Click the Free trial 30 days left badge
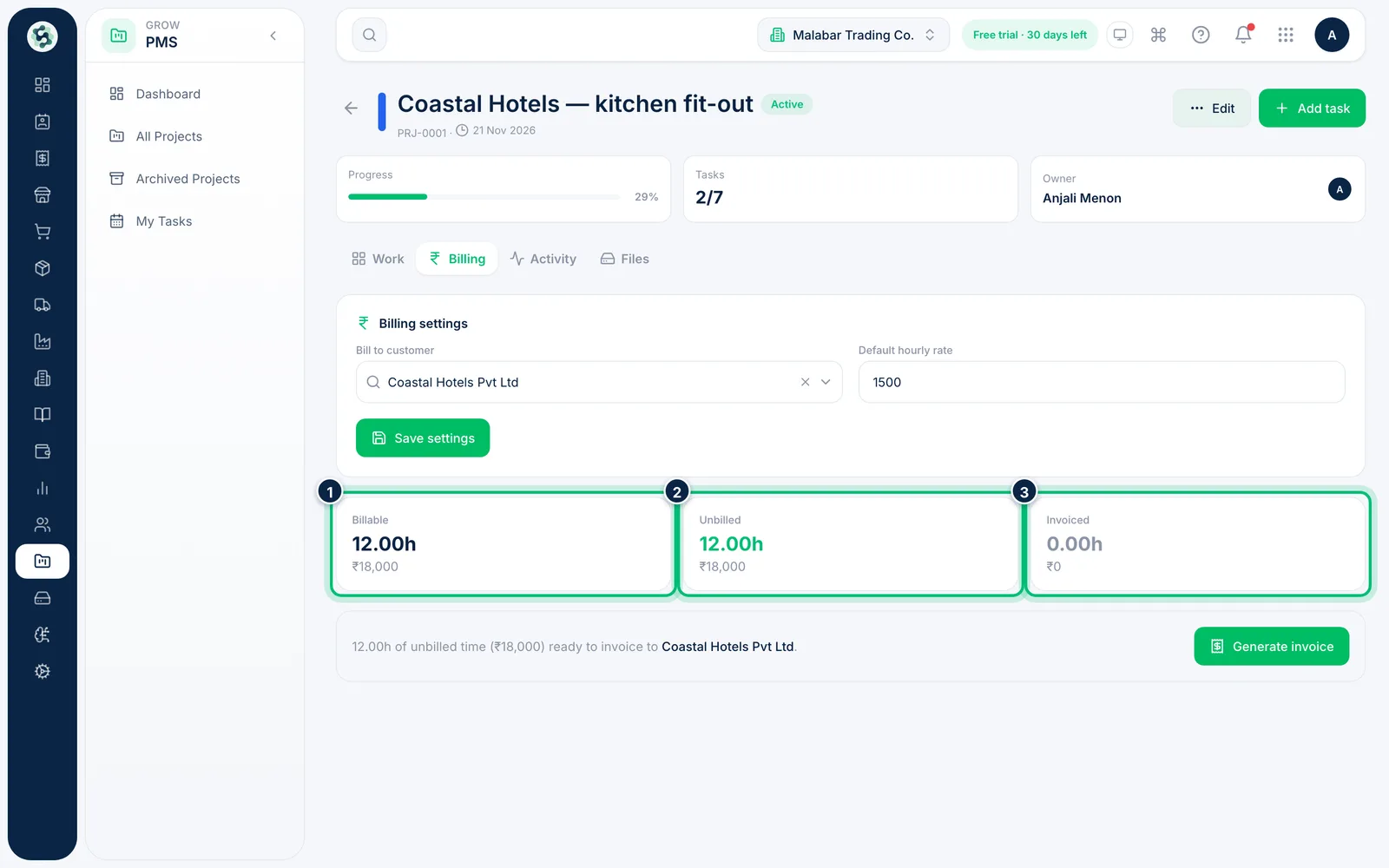Image resolution: width=1389 pixels, height=868 pixels. (x=1030, y=35)
